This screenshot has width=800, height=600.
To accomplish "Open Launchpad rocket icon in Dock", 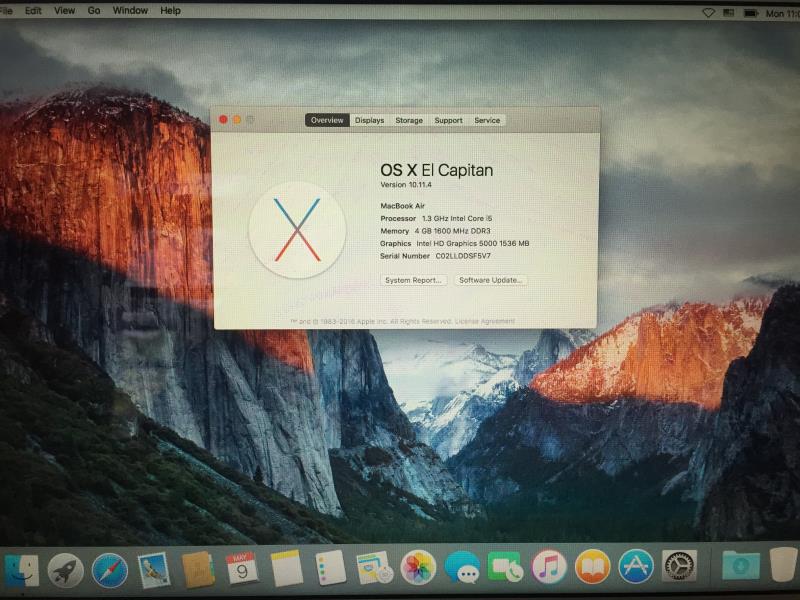I will (x=65, y=570).
